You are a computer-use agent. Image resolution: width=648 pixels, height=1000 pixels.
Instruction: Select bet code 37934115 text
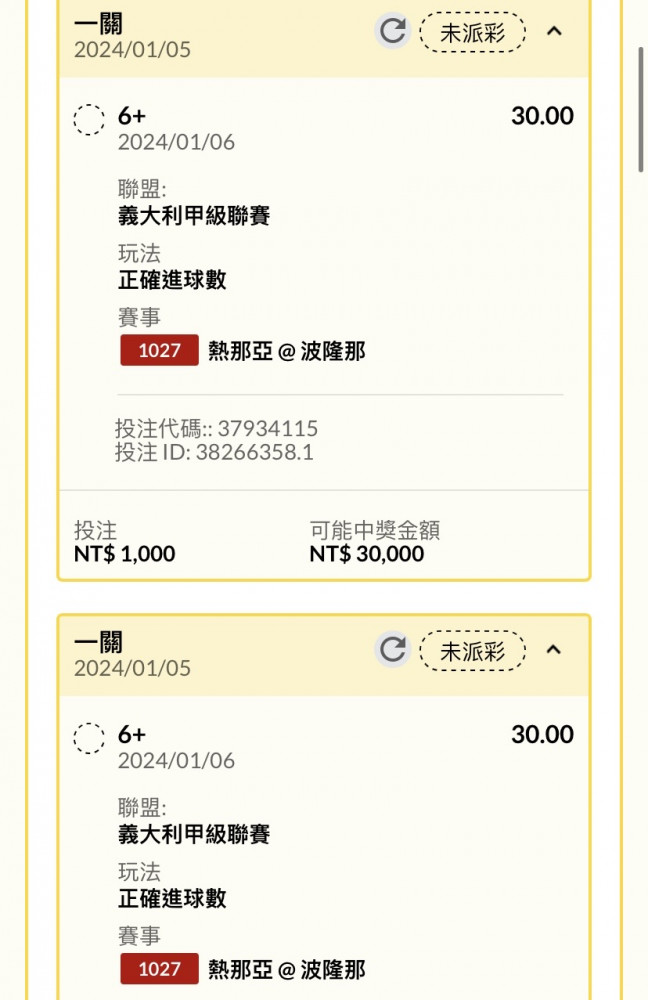point(267,428)
